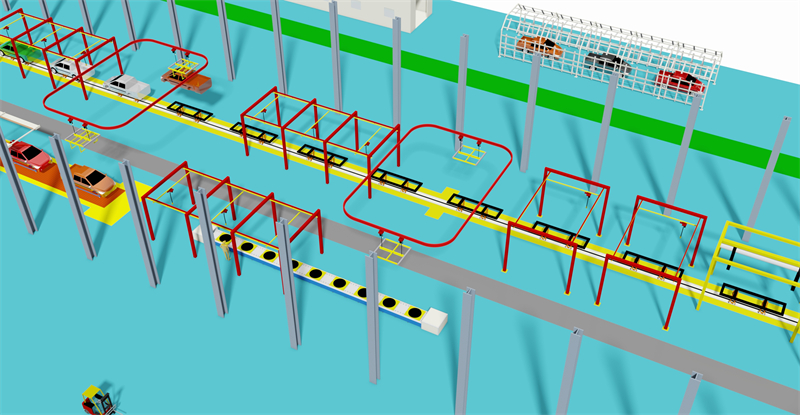Select the empty yellow hanger inside the center red loop

467,154
